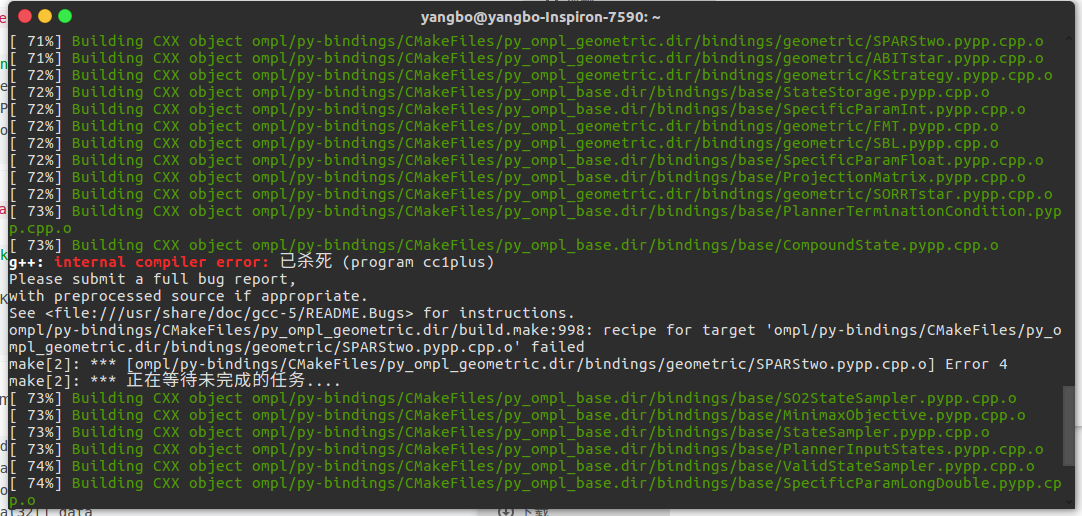Maximize the terminal with the green button
This screenshot has height=516, width=1082.
65,16
